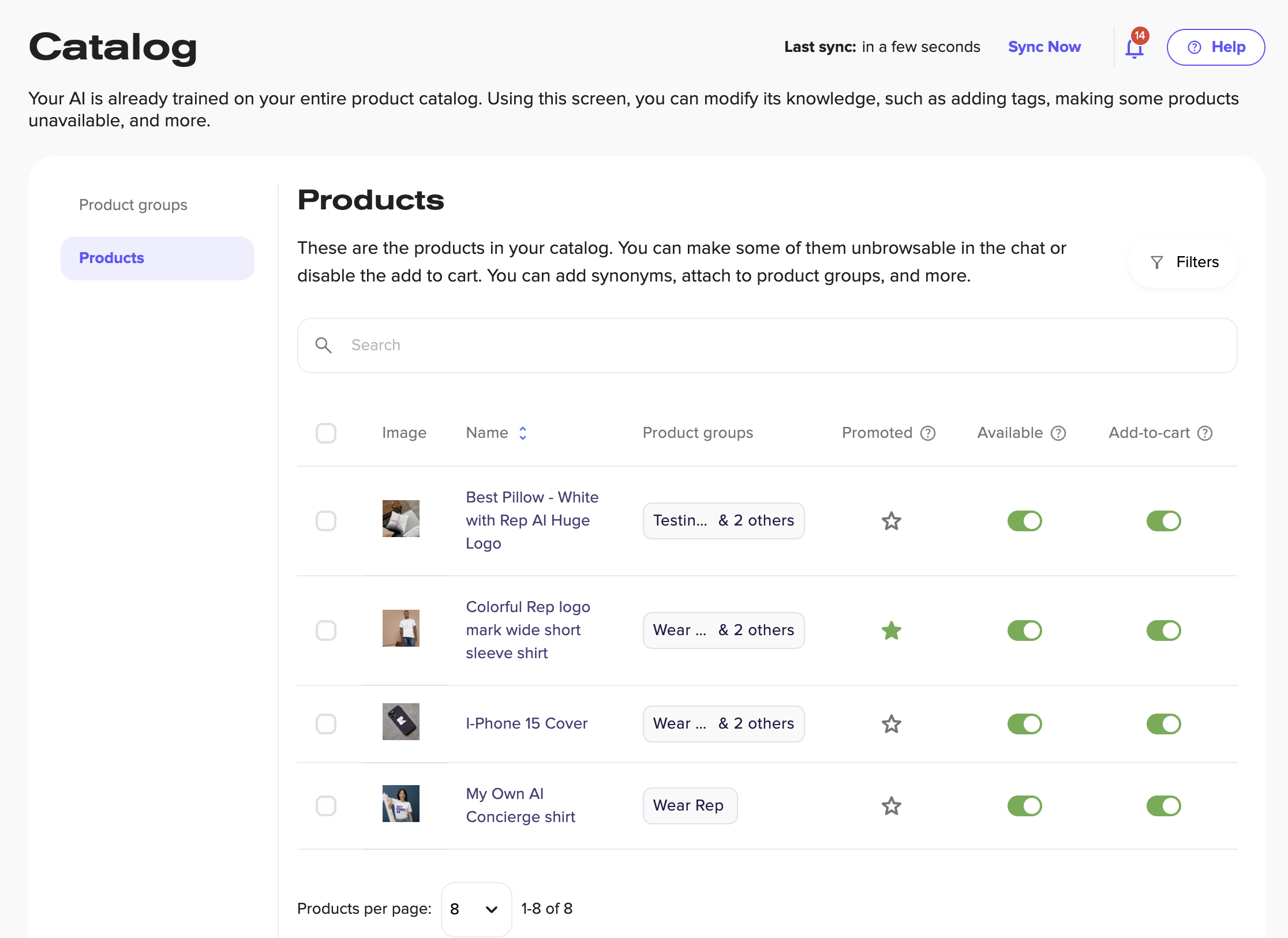Screen dimensions: 1288x938
Task: Select the Best Pillow row checkbox
Action: point(326,521)
